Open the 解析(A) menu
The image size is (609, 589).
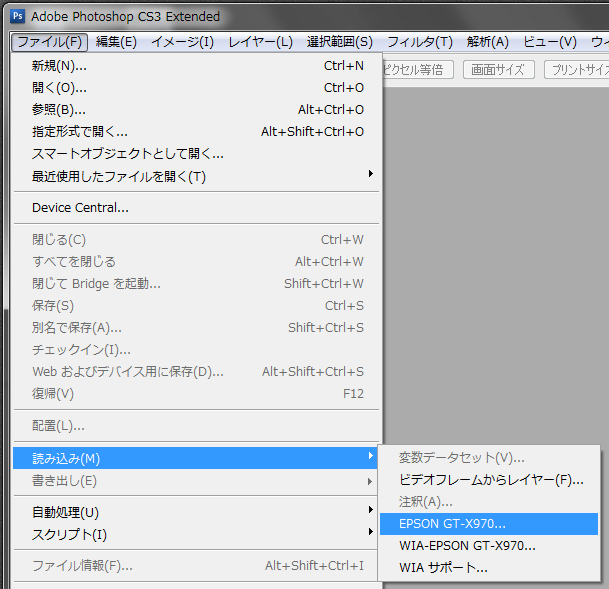[x=487, y=42]
